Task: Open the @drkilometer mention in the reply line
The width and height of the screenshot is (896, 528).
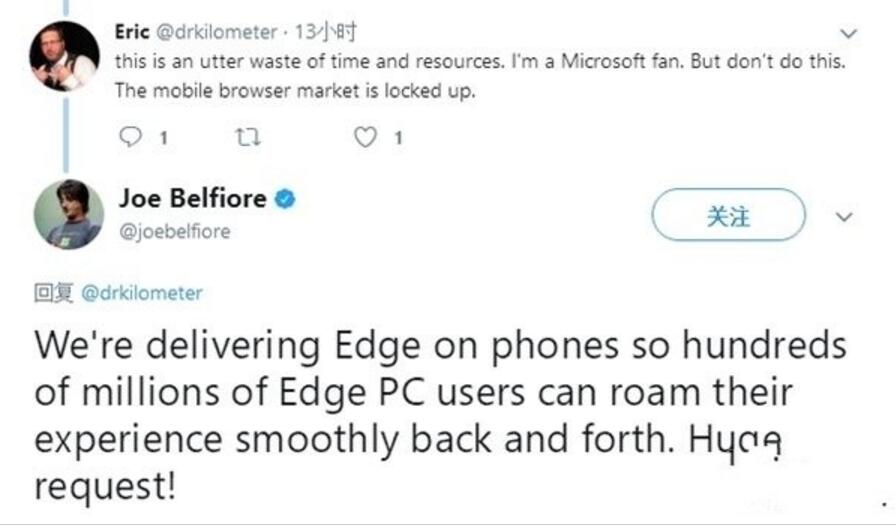Action: [x=142, y=293]
